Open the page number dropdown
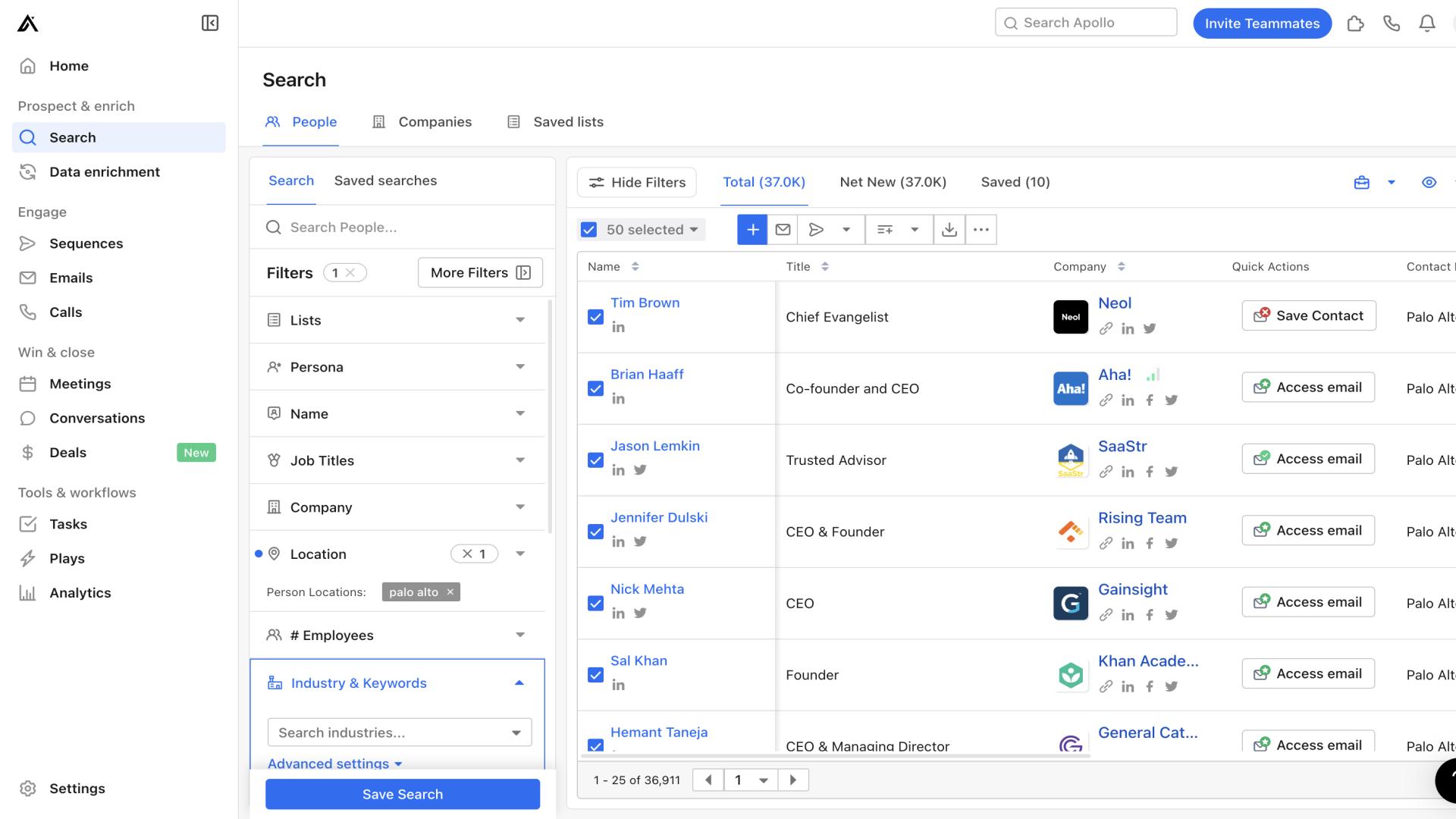Viewport: 1456px width, 819px height. (751, 780)
